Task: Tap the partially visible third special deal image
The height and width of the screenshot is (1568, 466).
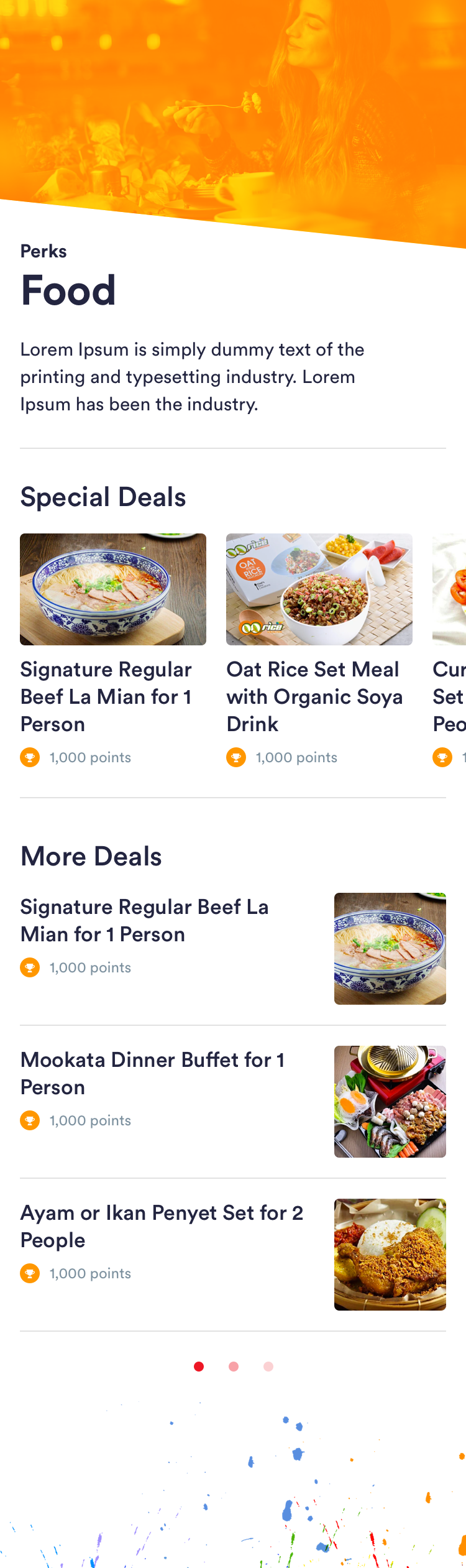Action: [450, 589]
